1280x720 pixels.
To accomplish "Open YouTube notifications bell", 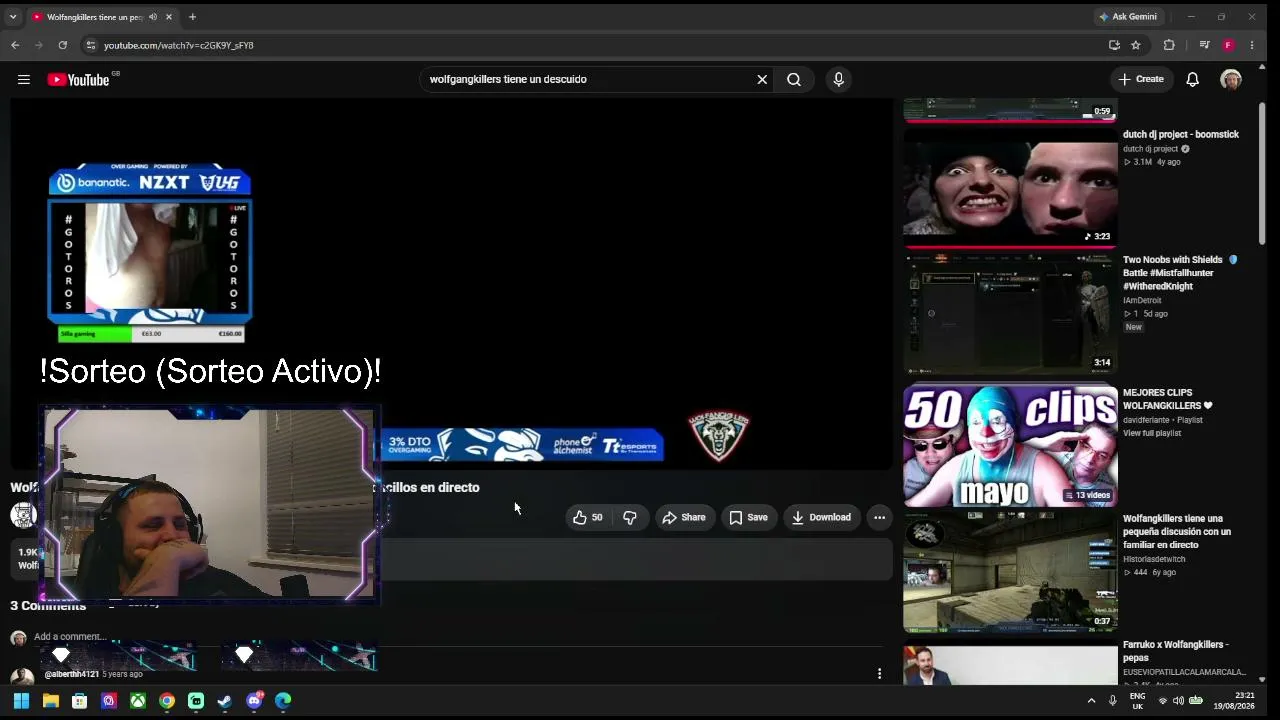I will (x=1192, y=79).
